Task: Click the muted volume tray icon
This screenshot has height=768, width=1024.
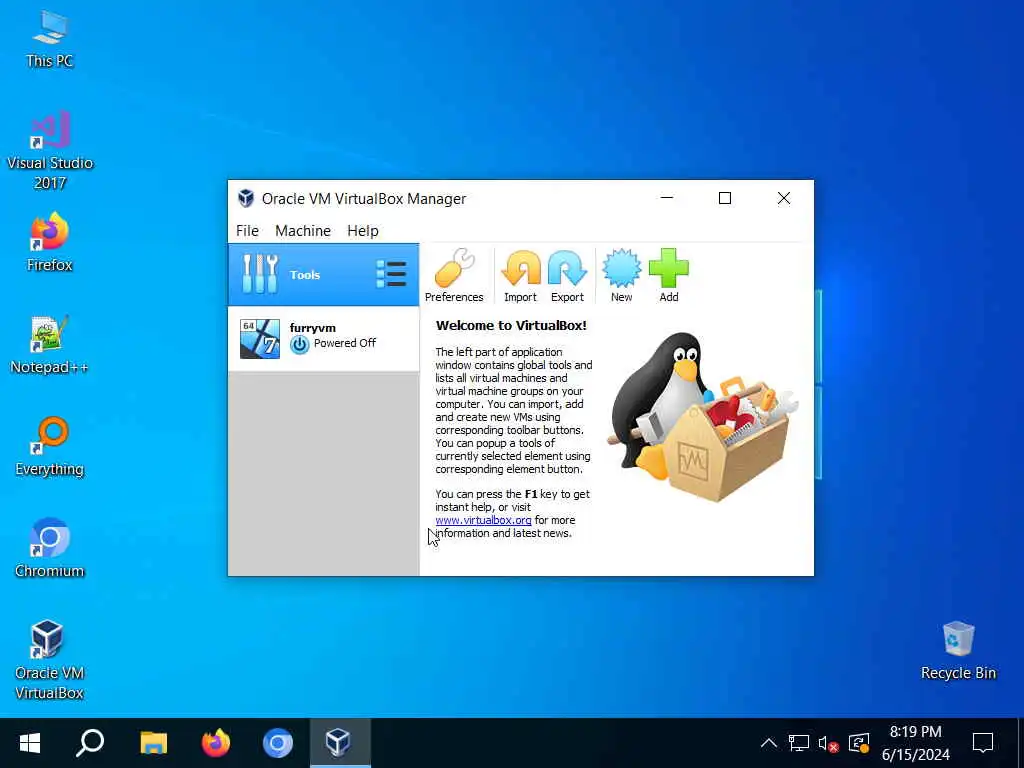Action: [828, 743]
